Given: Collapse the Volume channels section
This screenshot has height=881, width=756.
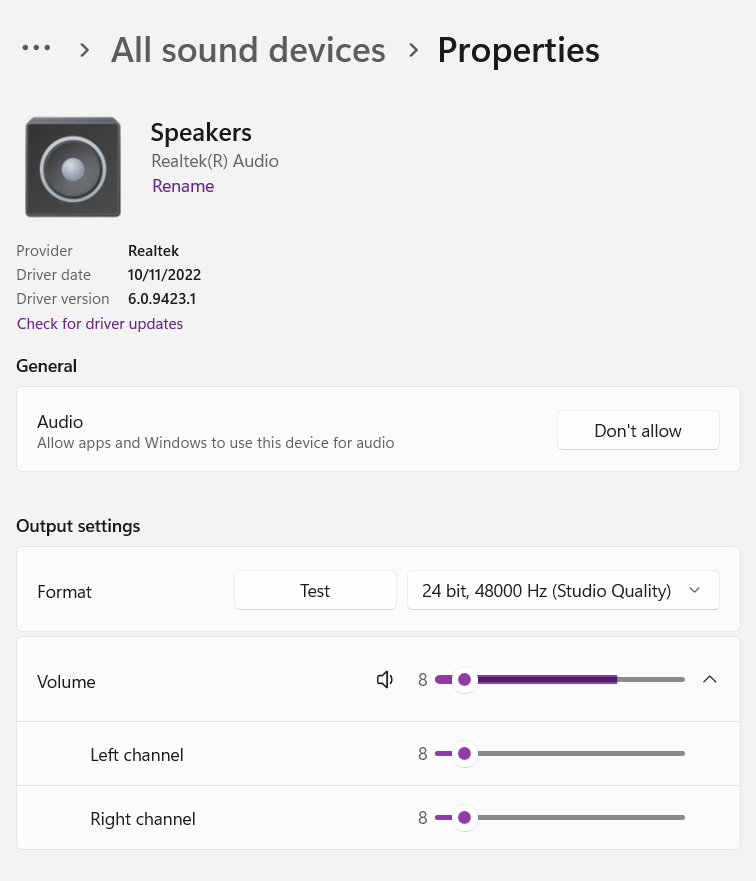Looking at the screenshot, I should [x=710, y=679].
